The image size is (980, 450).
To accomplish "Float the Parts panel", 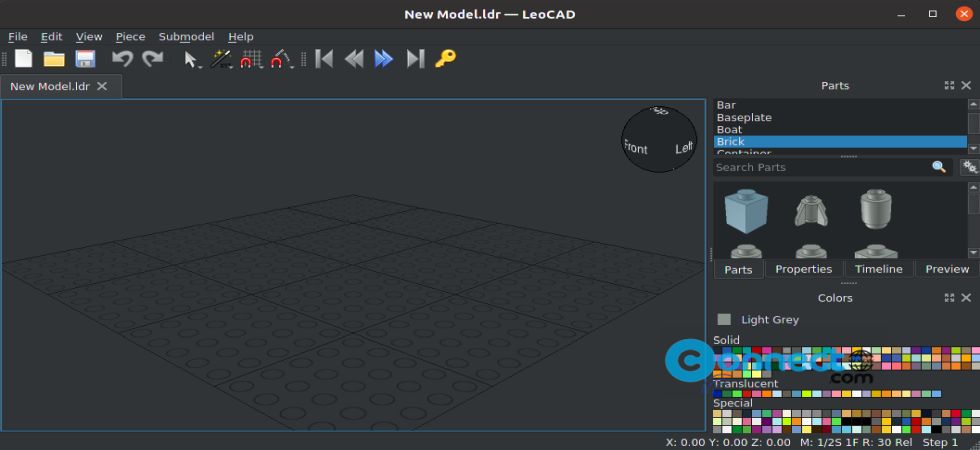I will click(949, 86).
